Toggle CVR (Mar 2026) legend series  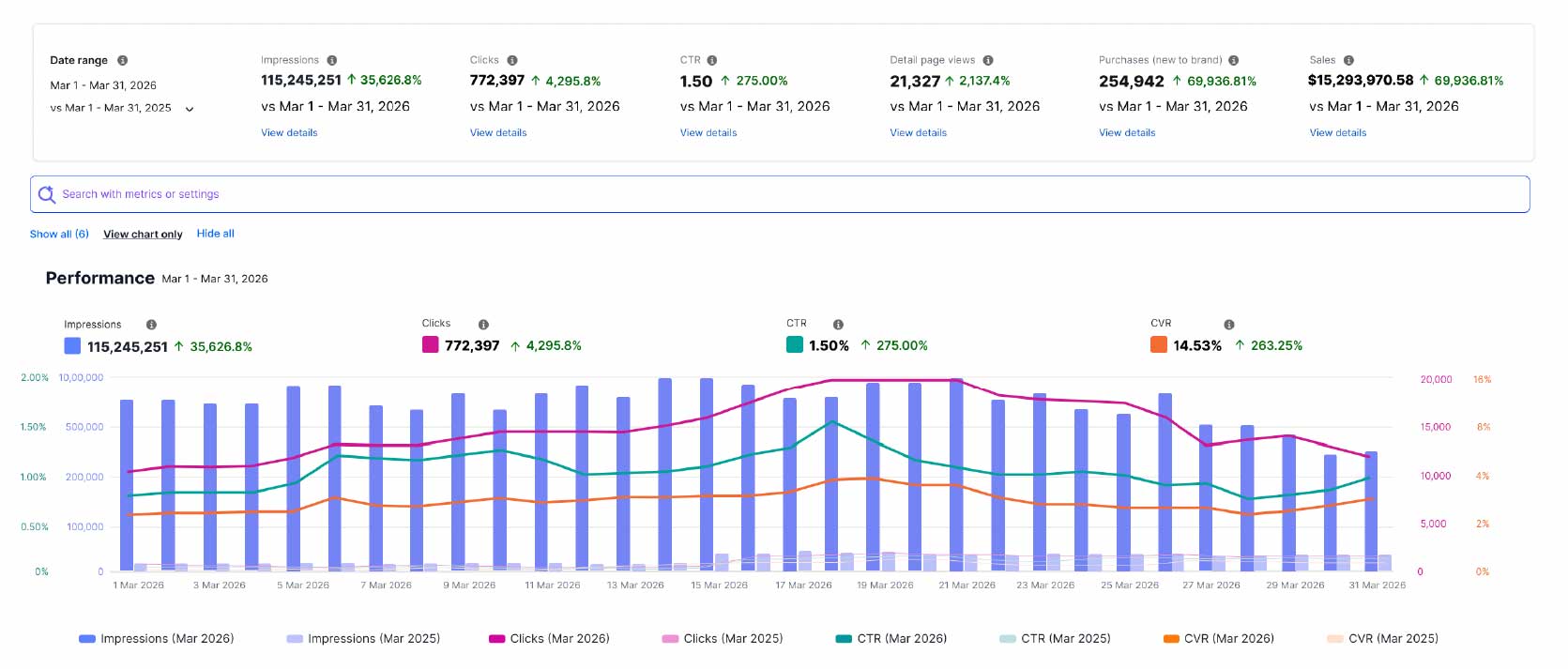[x=1219, y=639]
